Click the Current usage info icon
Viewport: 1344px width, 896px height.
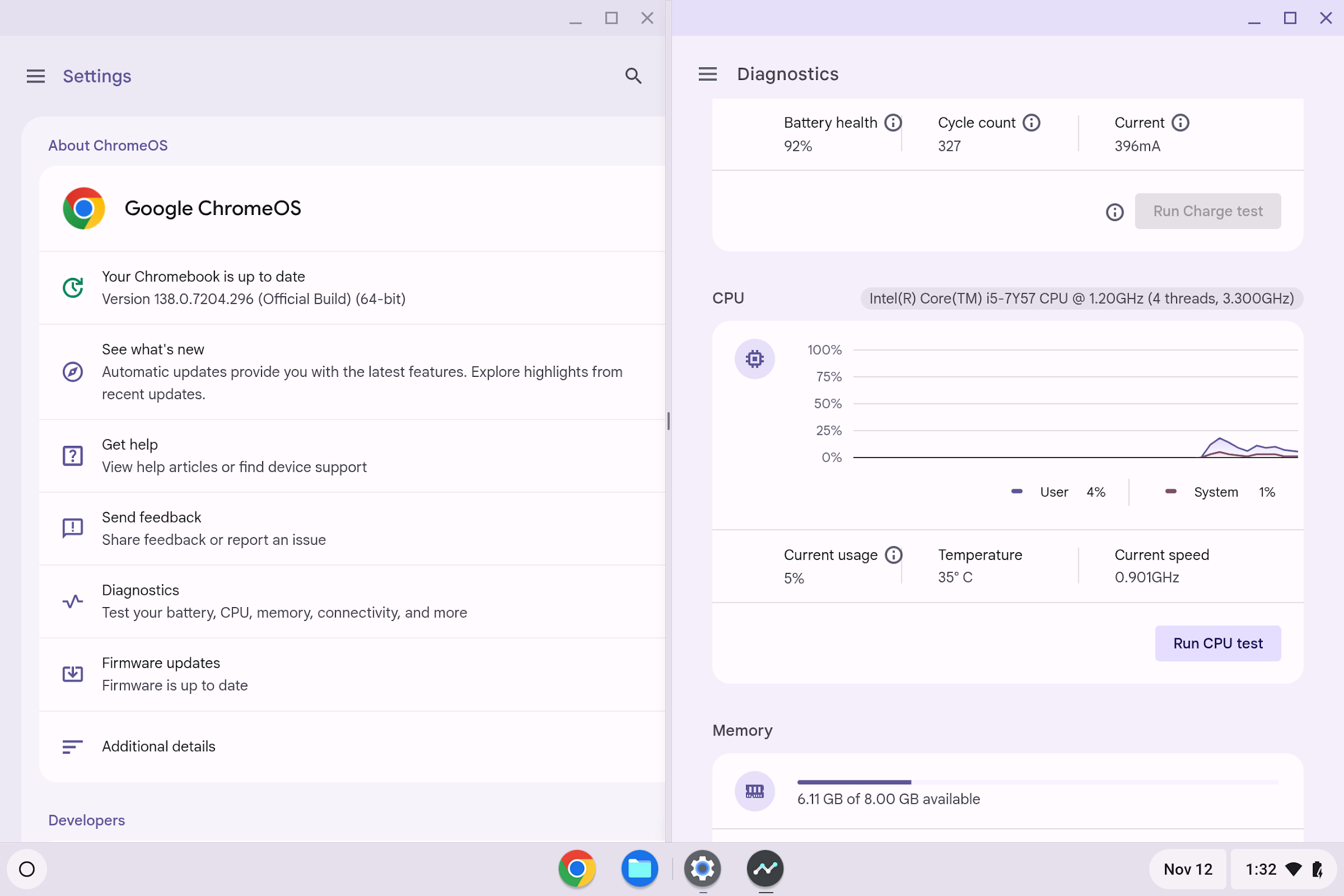coord(893,555)
